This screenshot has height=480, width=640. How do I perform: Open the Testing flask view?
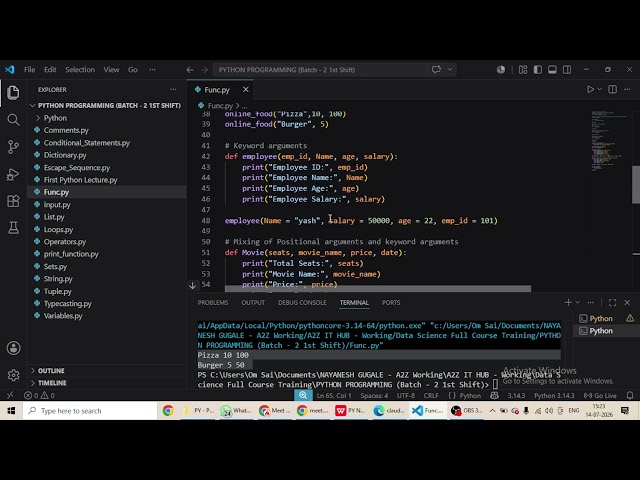[x=13, y=228]
